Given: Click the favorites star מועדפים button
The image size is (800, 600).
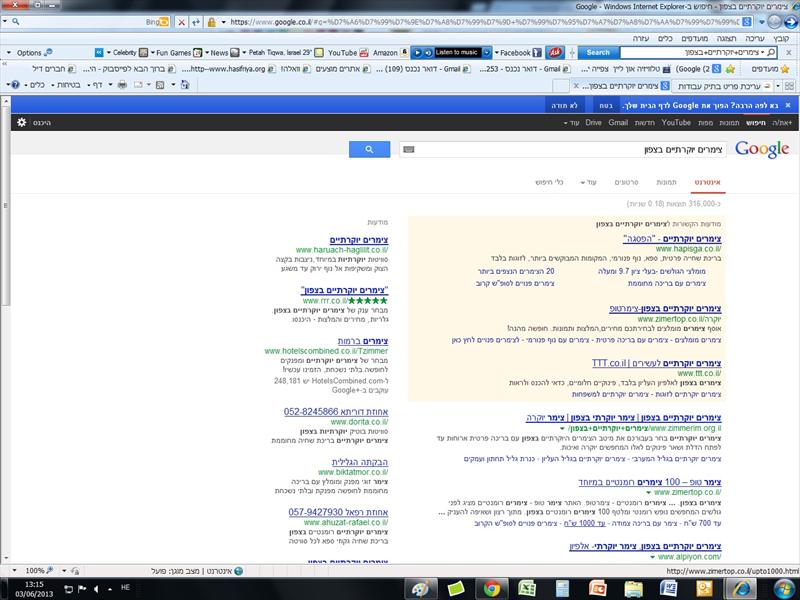Looking at the screenshot, I should point(770,68).
